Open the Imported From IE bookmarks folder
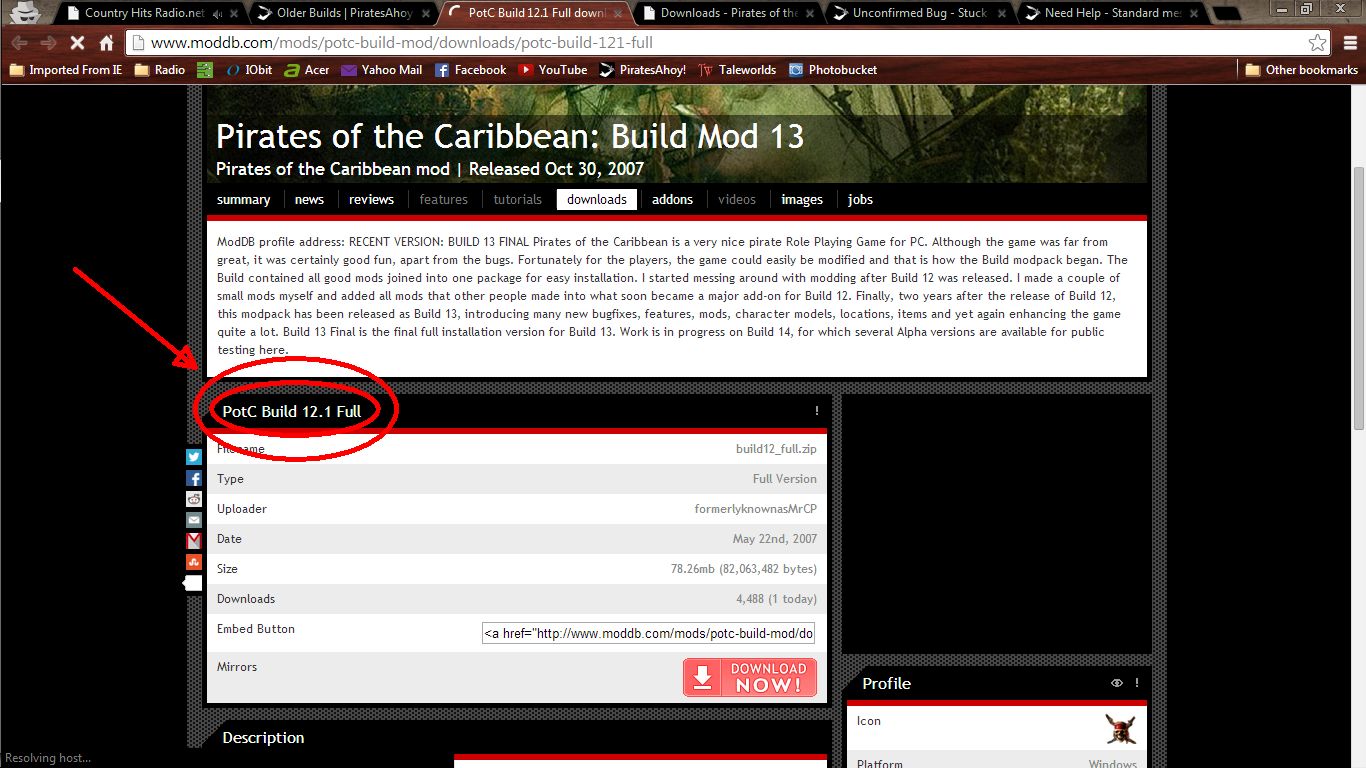The width and height of the screenshot is (1366, 768). [x=65, y=70]
